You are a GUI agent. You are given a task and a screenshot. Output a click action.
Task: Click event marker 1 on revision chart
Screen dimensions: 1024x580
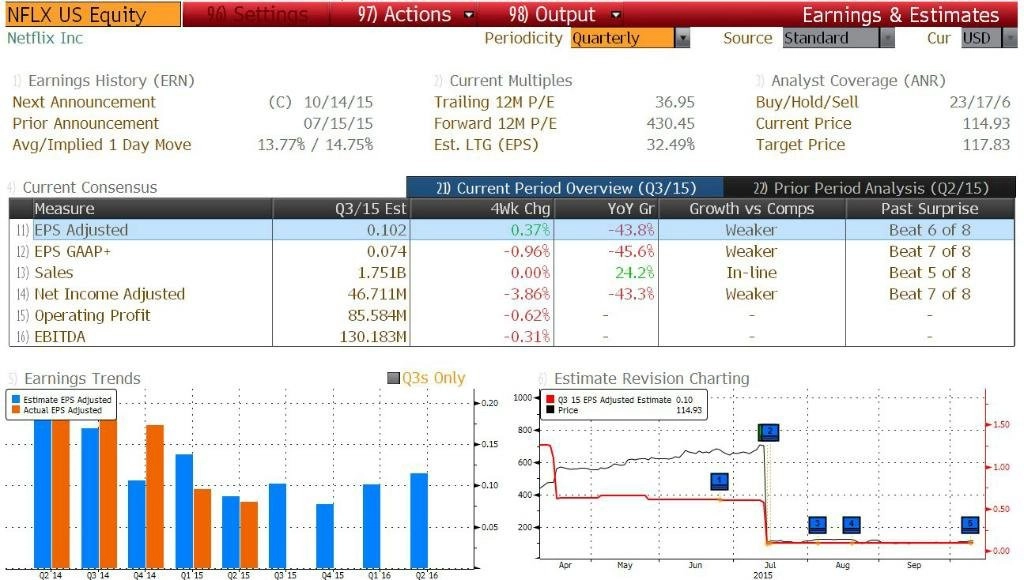(x=719, y=481)
